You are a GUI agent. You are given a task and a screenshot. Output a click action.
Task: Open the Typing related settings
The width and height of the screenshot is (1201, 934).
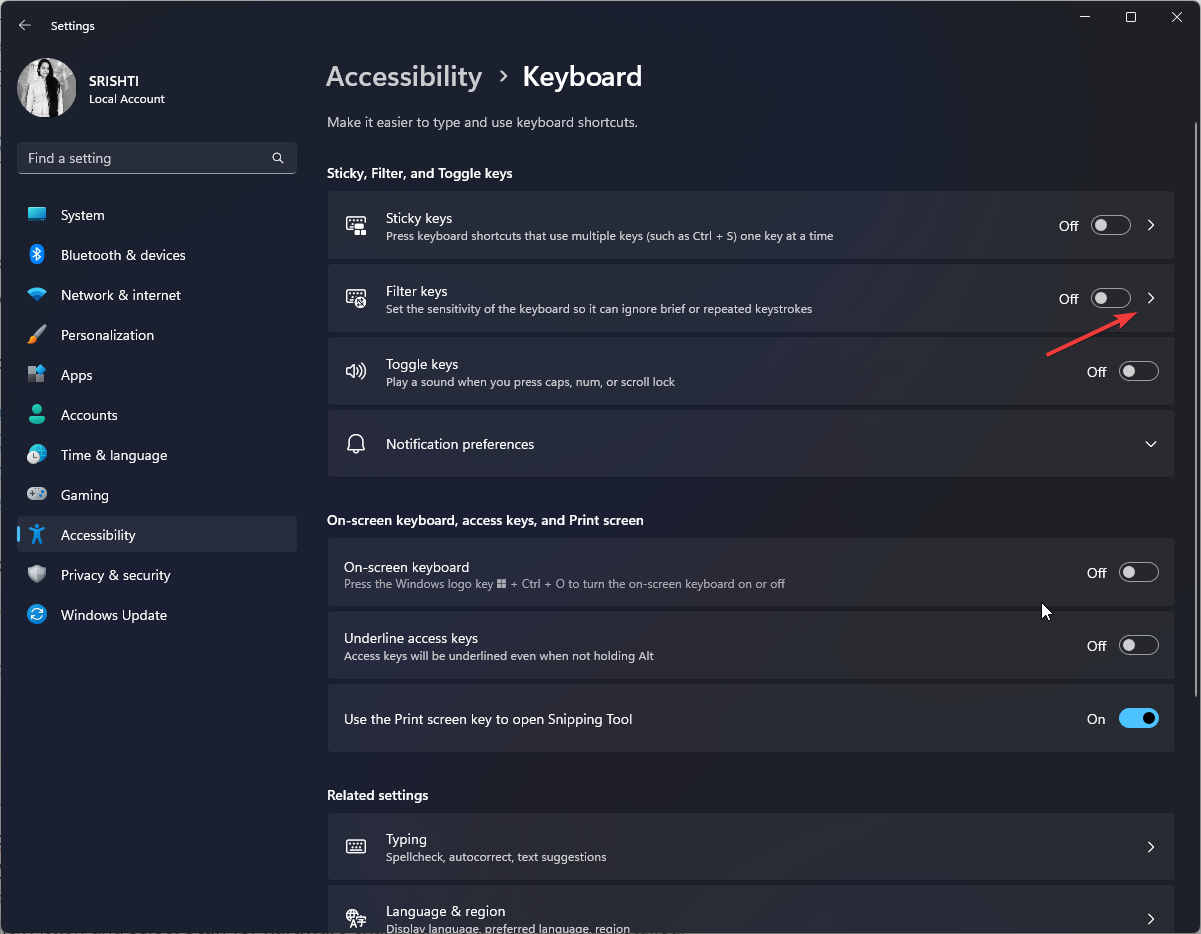click(750, 847)
